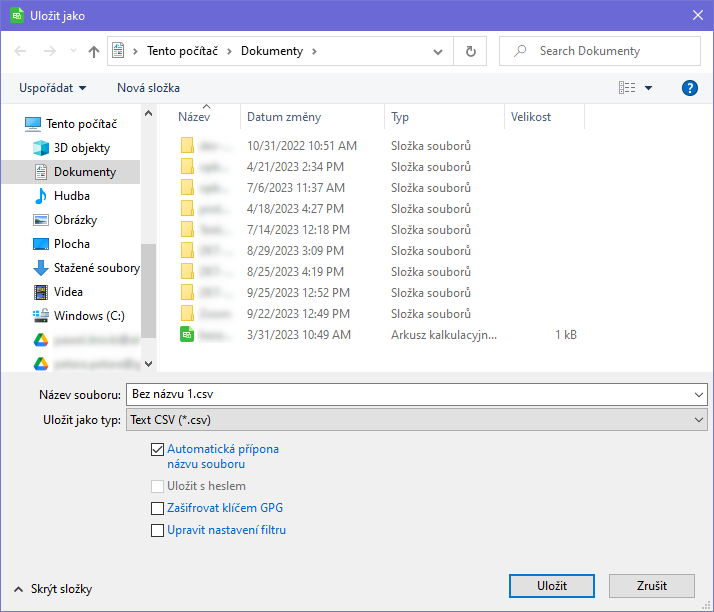
Task: Create a folder with Nová složka
Action: [x=148, y=88]
